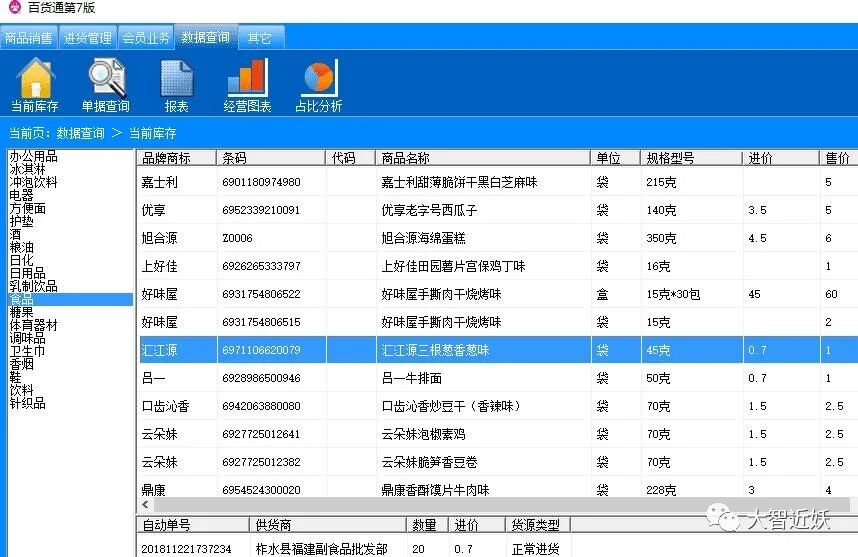Viewport: 858px width, 557px height.
Task: Select the 针织品 category
Action: point(27,403)
